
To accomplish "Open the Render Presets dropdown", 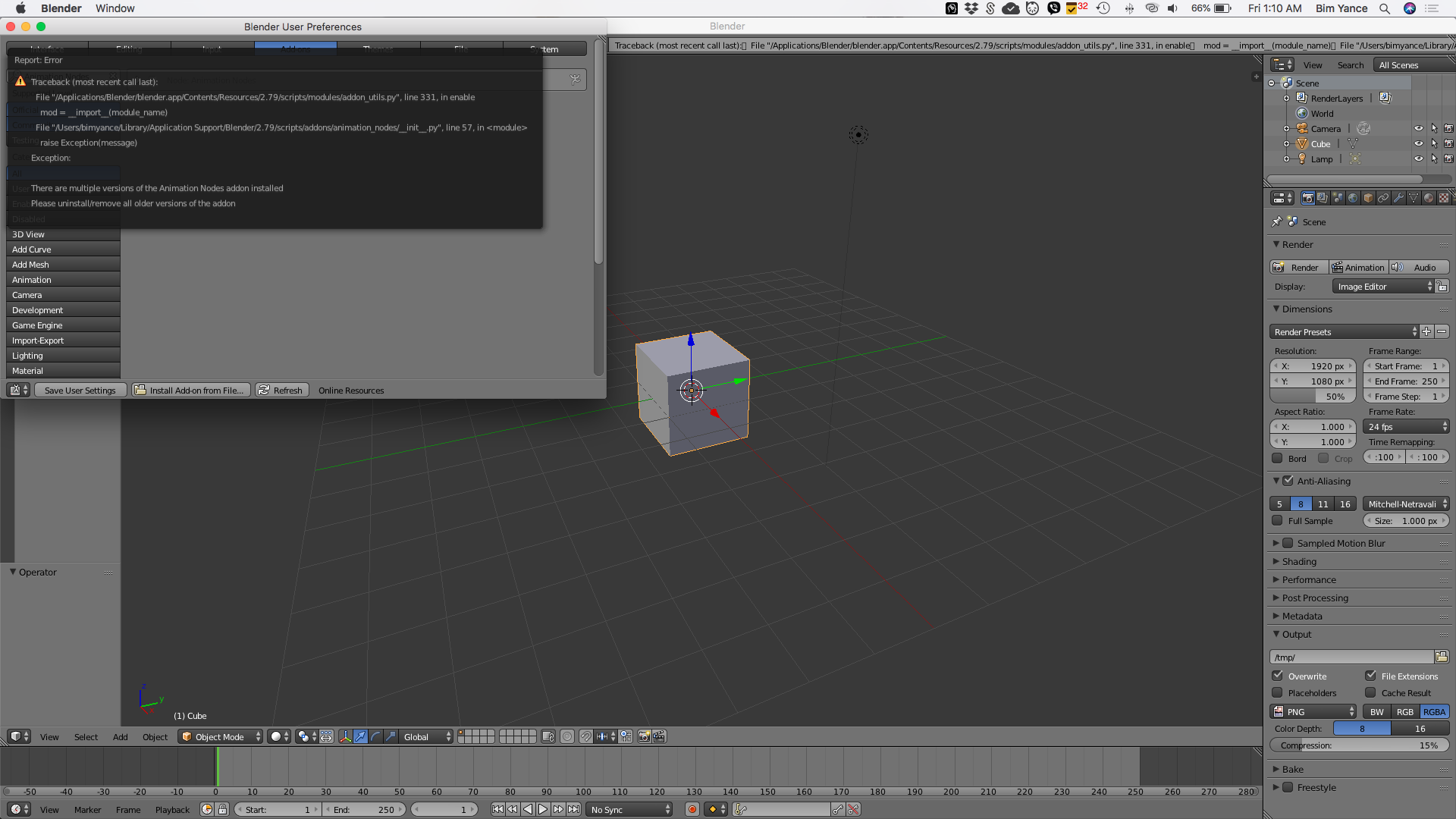I will tap(1342, 331).
